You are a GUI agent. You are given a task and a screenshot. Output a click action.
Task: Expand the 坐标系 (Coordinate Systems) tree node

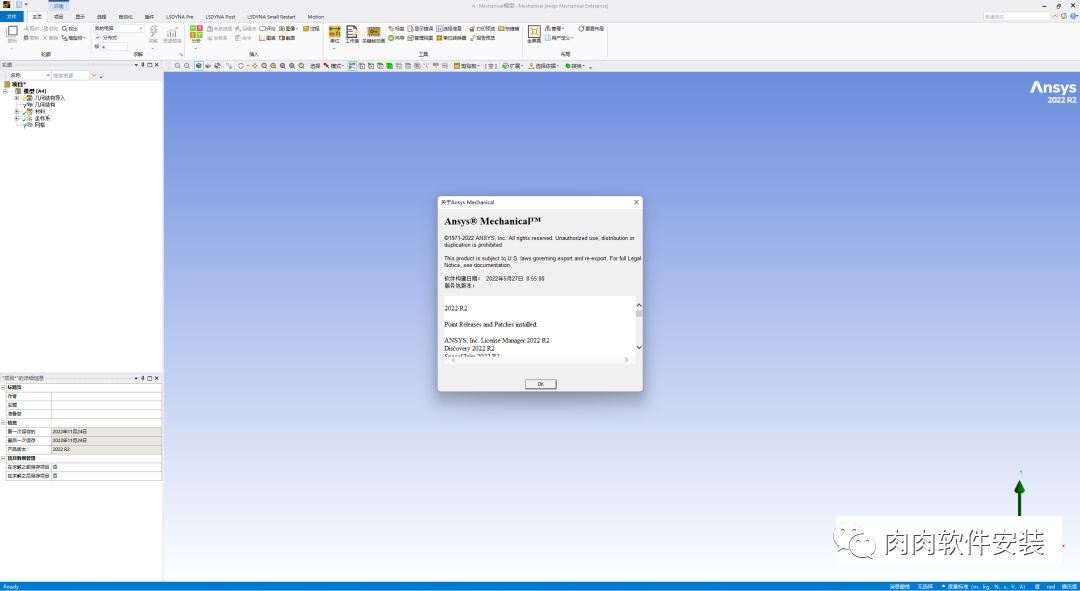(x=17, y=118)
